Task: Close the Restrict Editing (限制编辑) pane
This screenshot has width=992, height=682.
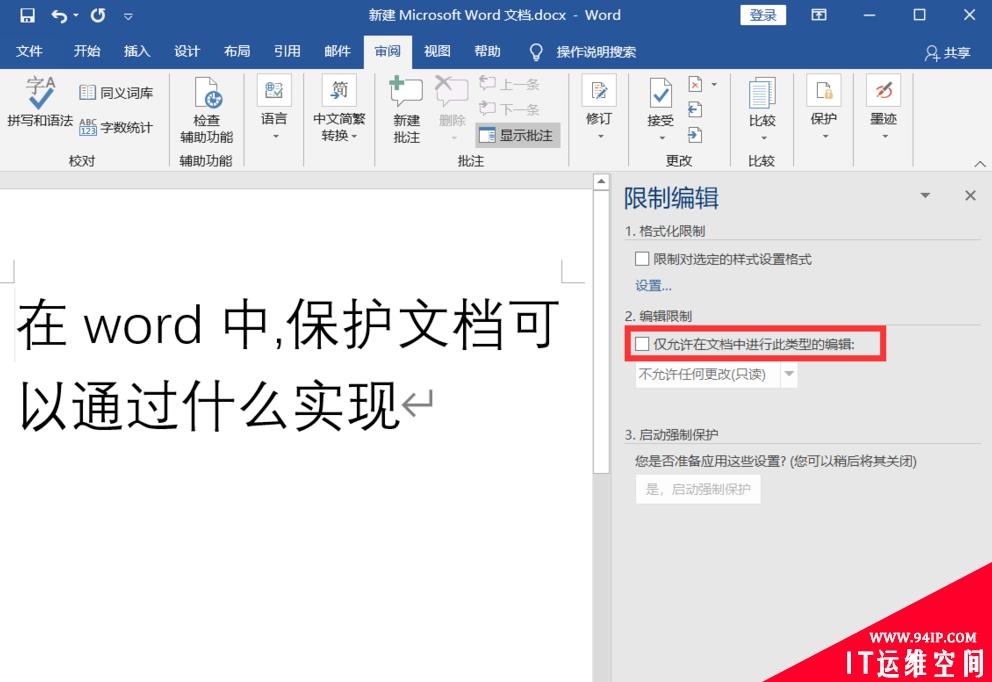Action: coord(970,195)
